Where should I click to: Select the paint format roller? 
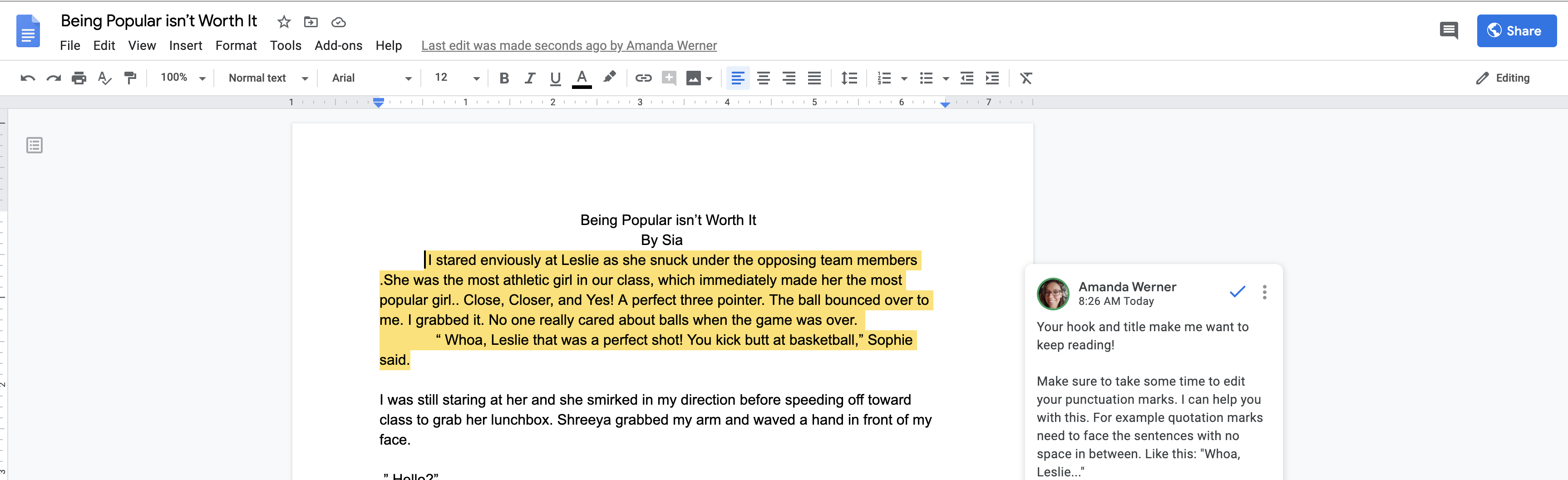coord(130,78)
